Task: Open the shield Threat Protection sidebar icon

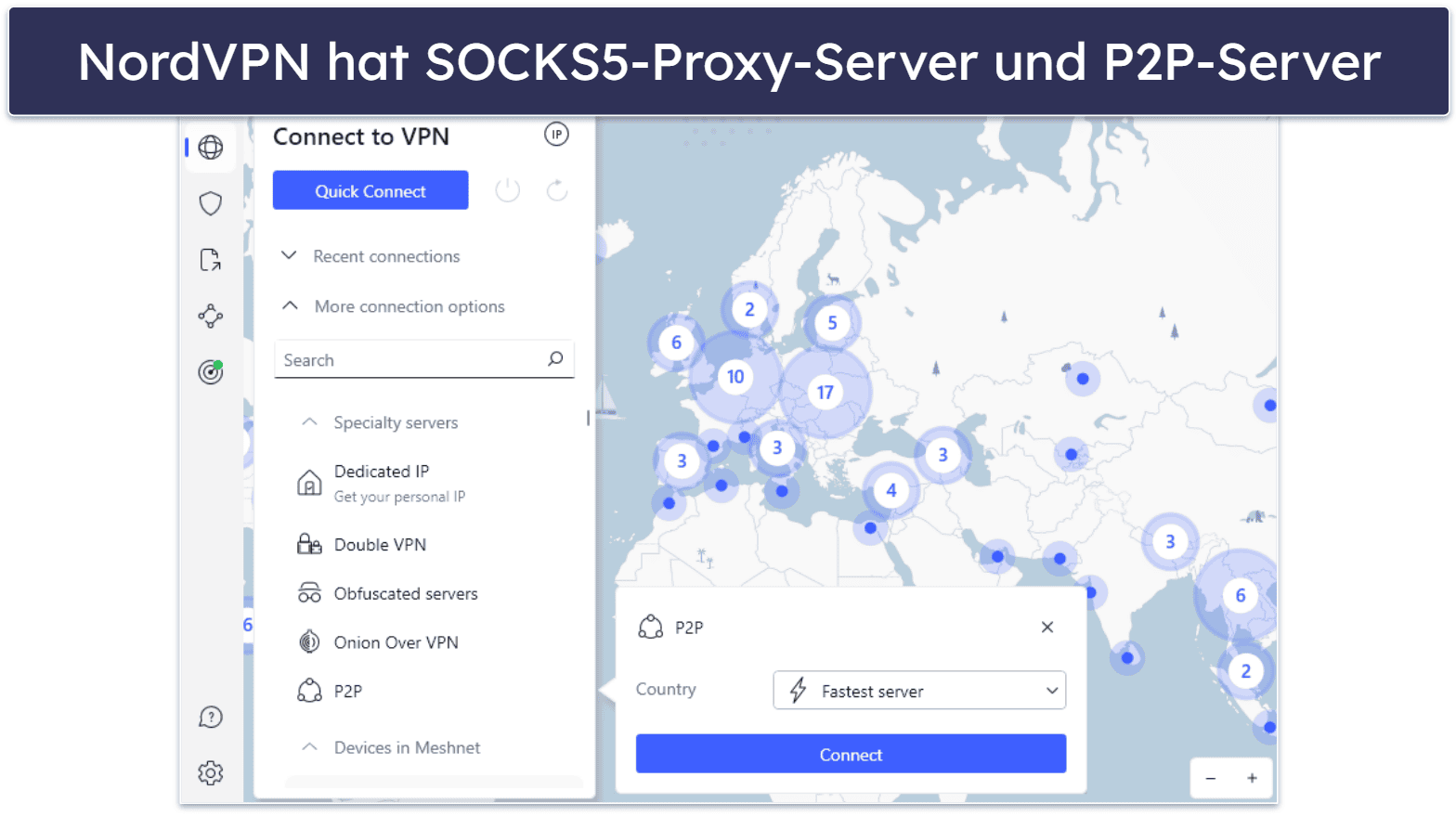Action: 211,203
